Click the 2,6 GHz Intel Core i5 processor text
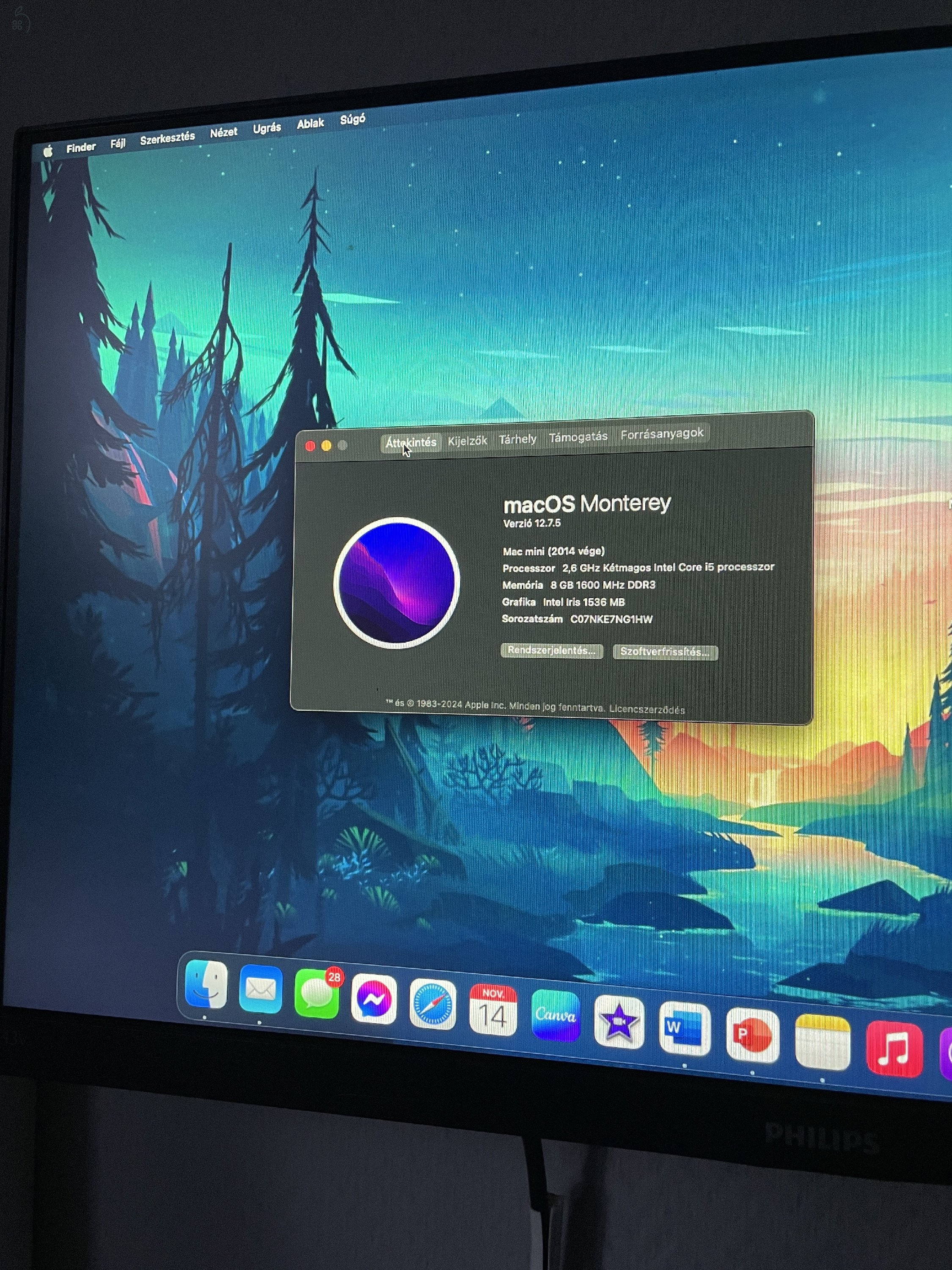This screenshot has height=1270, width=952. point(668,567)
